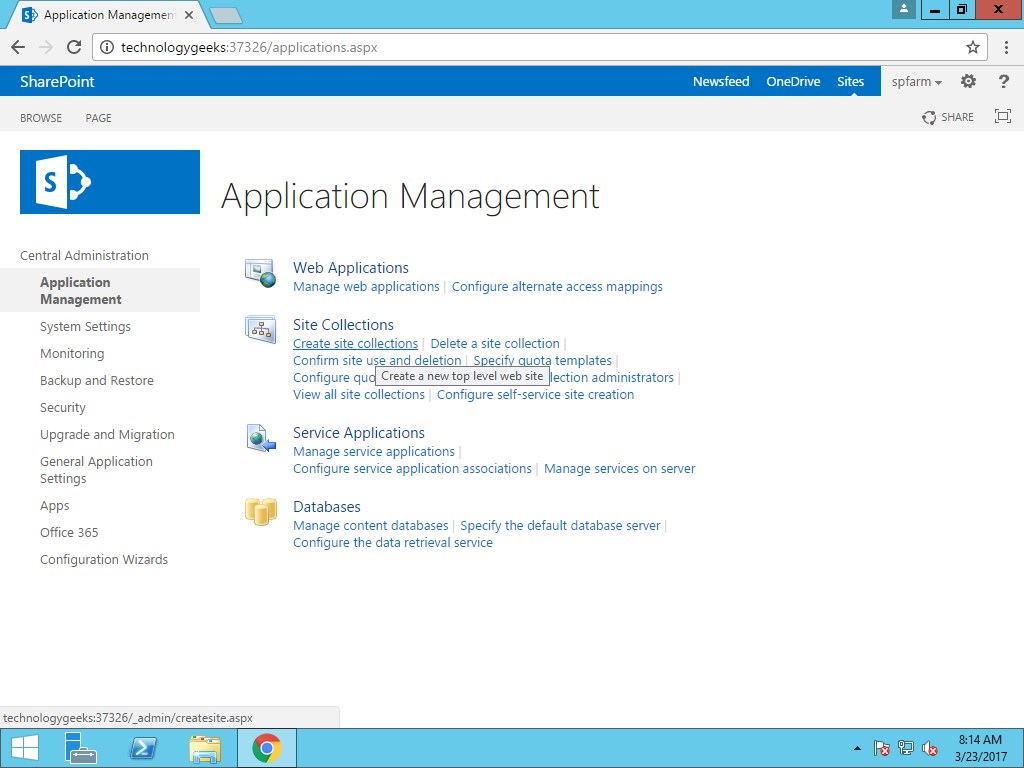Click the Databases section icon
The image size is (1024, 768).
(260, 511)
